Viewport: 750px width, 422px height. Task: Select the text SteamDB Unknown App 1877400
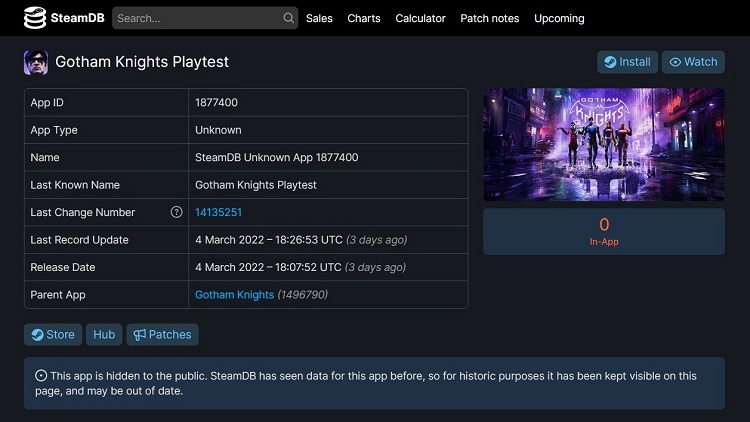point(276,157)
